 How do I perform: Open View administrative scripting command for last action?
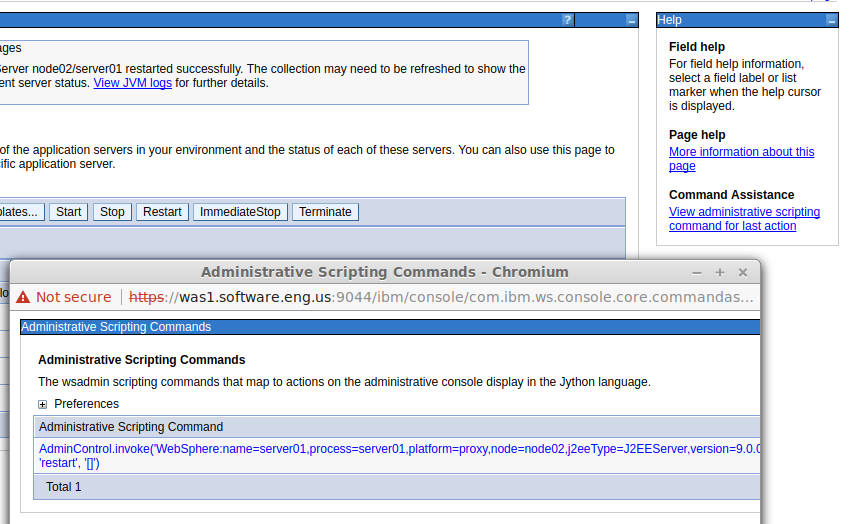pos(744,219)
